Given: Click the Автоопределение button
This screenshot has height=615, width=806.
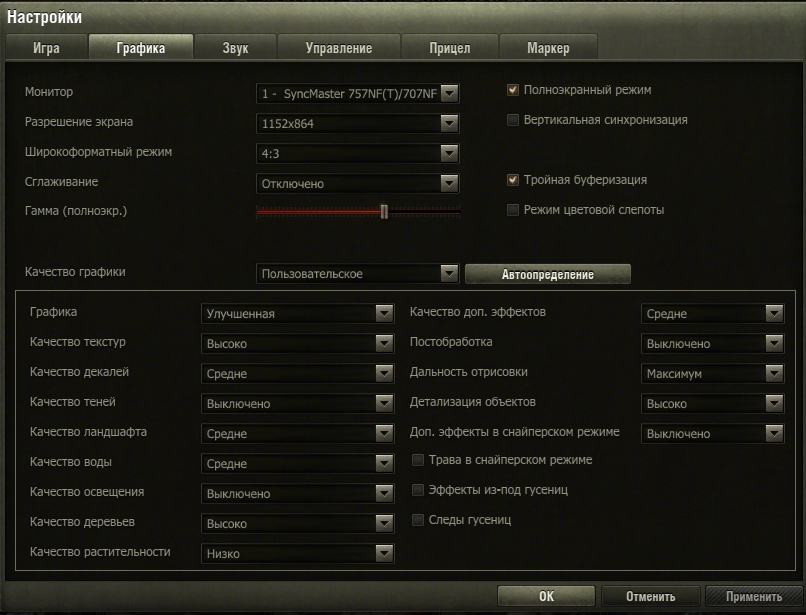Looking at the screenshot, I should point(548,274).
